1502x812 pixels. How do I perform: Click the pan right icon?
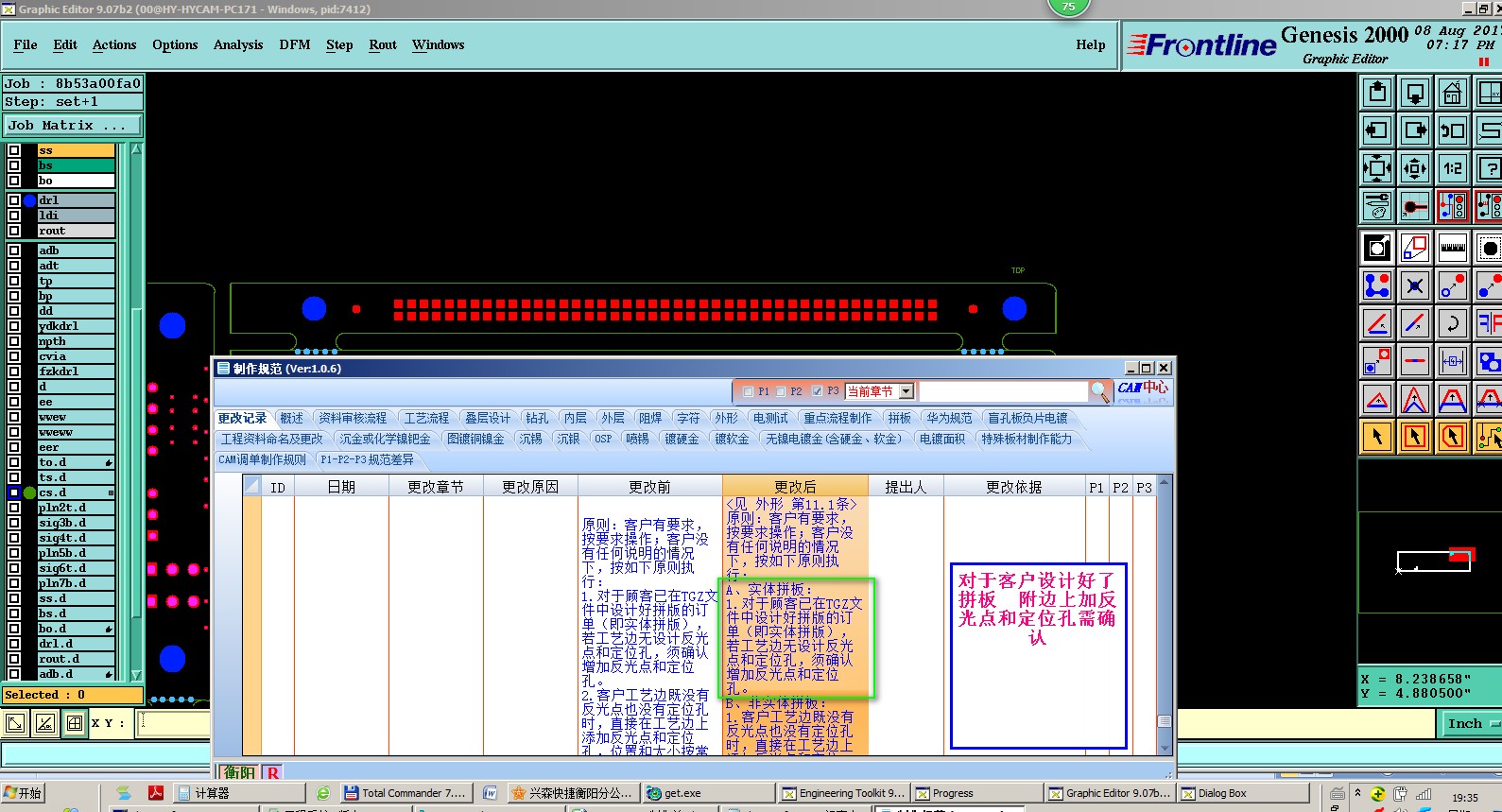point(1415,130)
